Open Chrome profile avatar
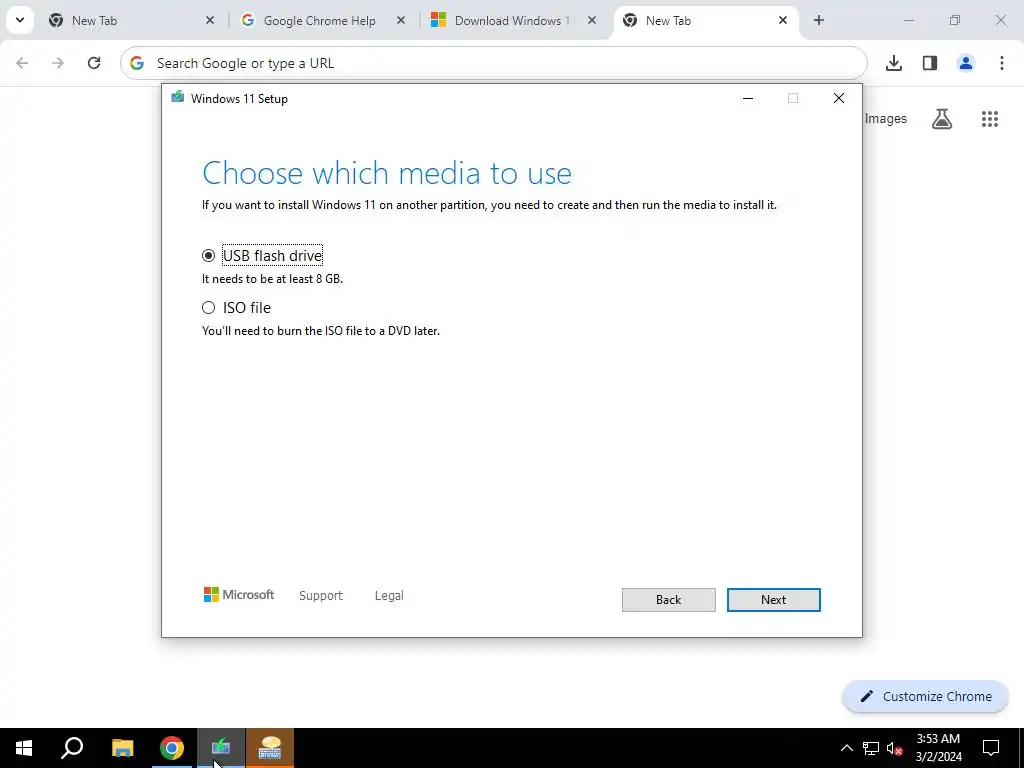 (965, 63)
